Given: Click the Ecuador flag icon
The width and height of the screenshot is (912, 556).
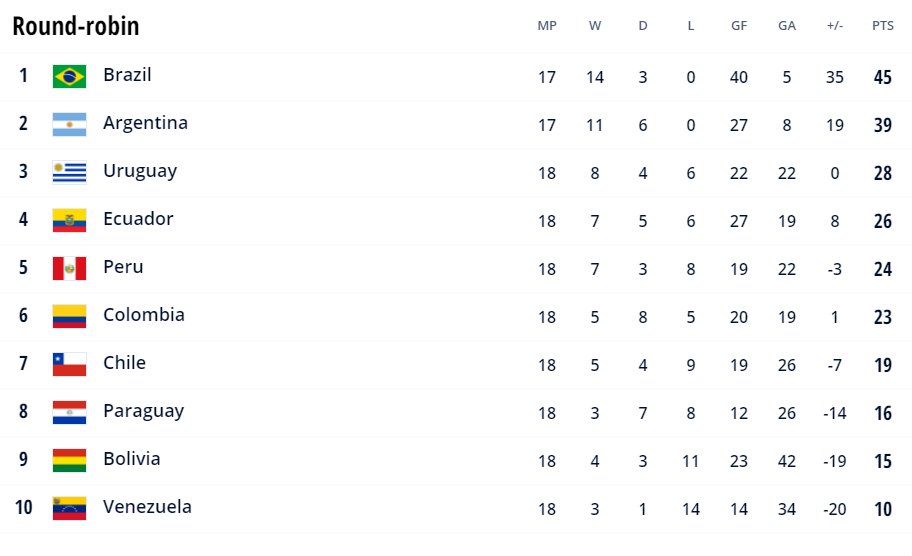Looking at the screenshot, I should click(69, 220).
